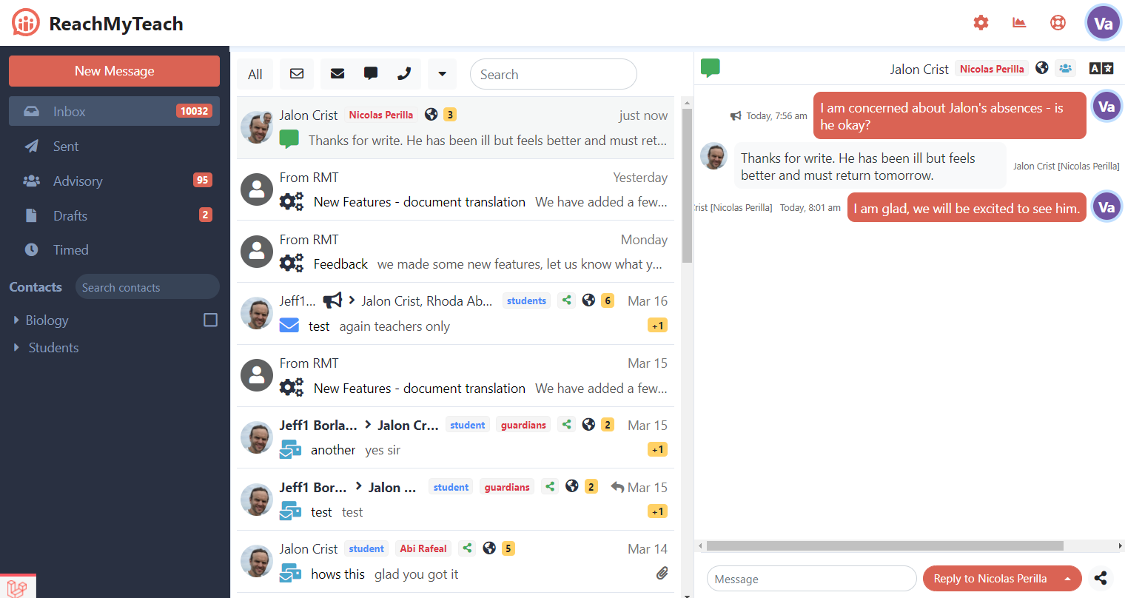
Task: Click the Advisory 95 count badge
Action: [202, 180]
